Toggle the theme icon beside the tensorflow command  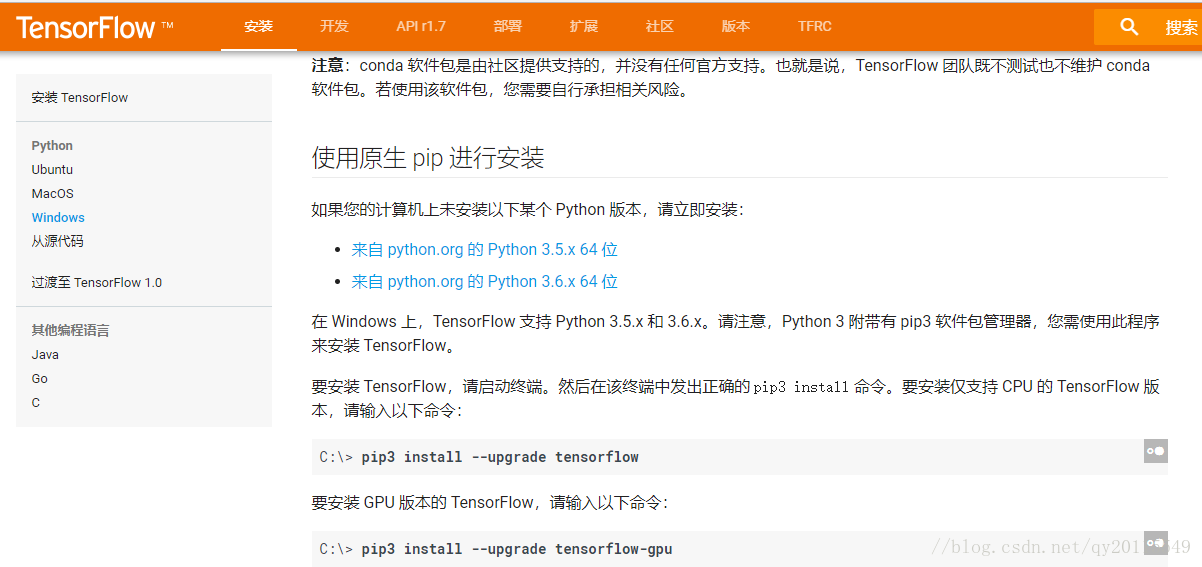pyautogui.click(x=1155, y=451)
